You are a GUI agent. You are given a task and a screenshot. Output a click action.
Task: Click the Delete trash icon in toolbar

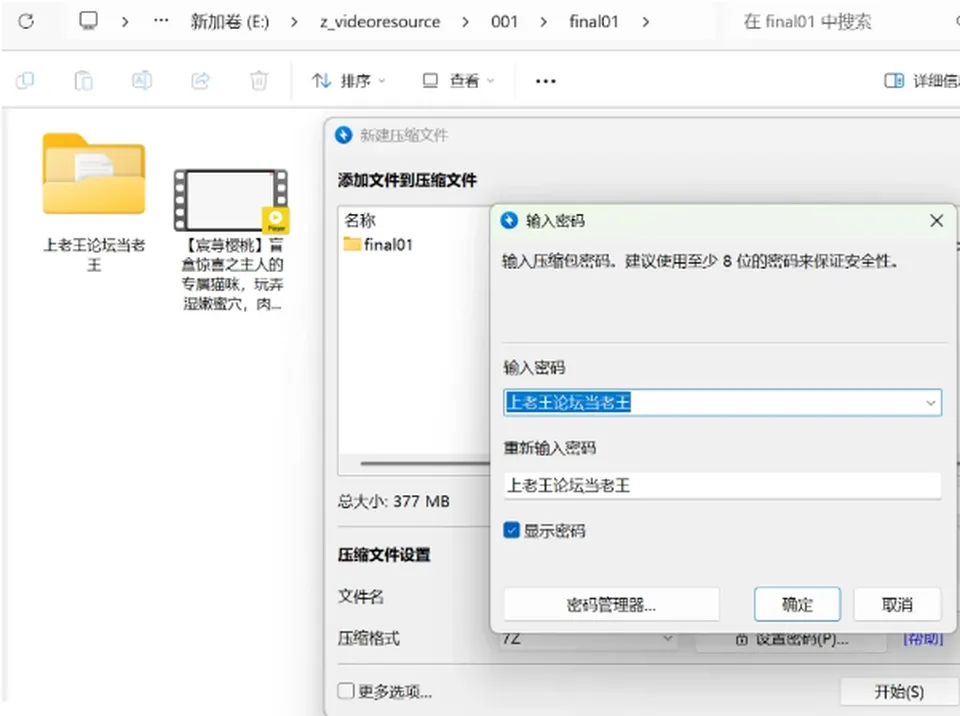[x=259, y=80]
